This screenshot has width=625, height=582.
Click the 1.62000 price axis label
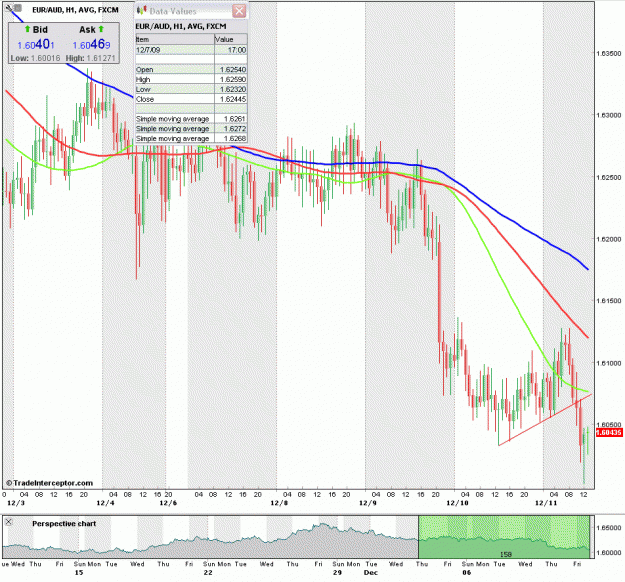[609, 239]
